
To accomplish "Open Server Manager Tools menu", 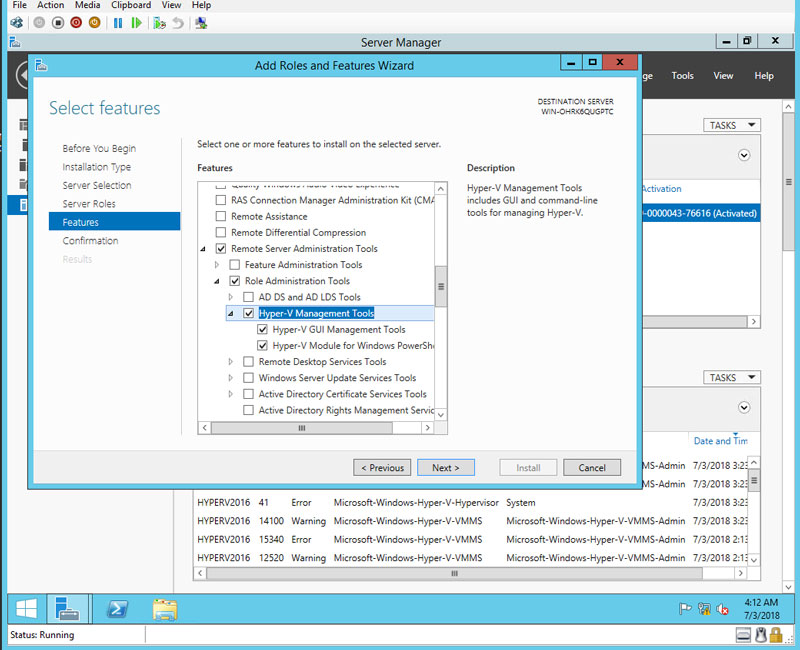I will coord(682,76).
